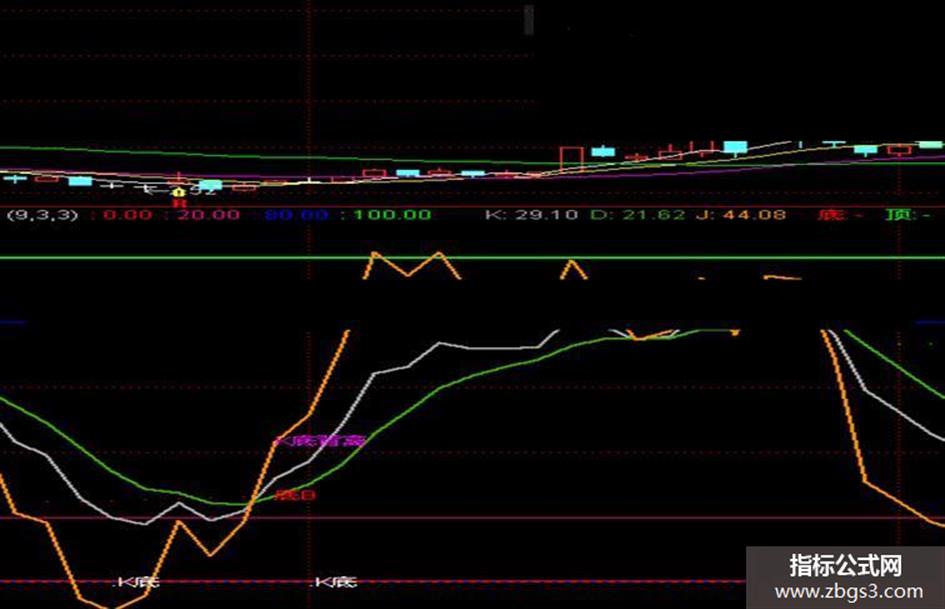
Task: Click the blue 80.00 level value
Action: (297, 215)
